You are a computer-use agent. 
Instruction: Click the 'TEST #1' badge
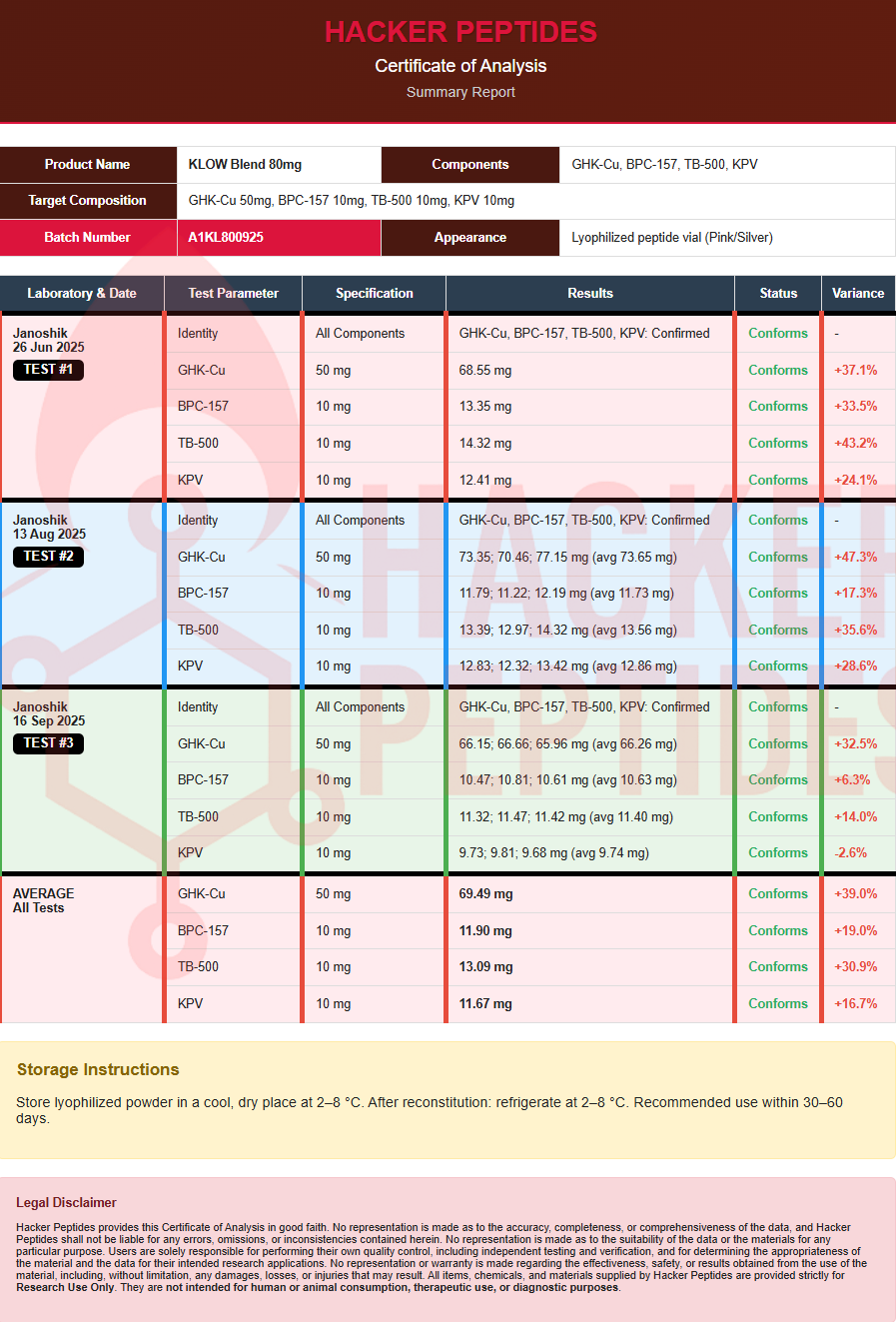coord(48,370)
